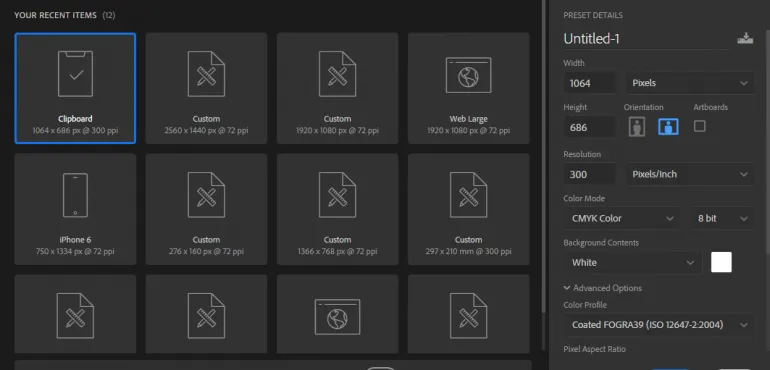The width and height of the screenshot is (770, 370).
Task: Click the Web Large globe browser icon
Action: tap(468, 75)
